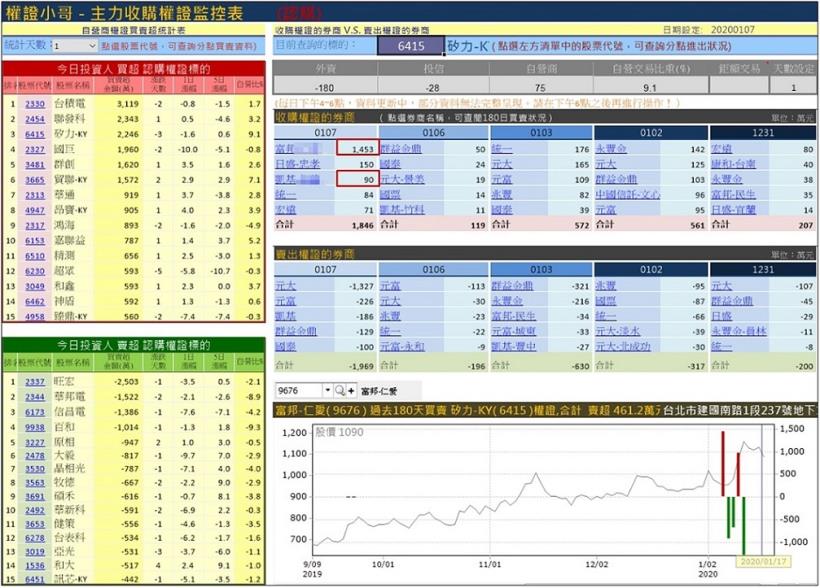Click 1231 selling broker link with -107
Image resolution: width=820 pixels, height=588 pixels.
(722, 286)
